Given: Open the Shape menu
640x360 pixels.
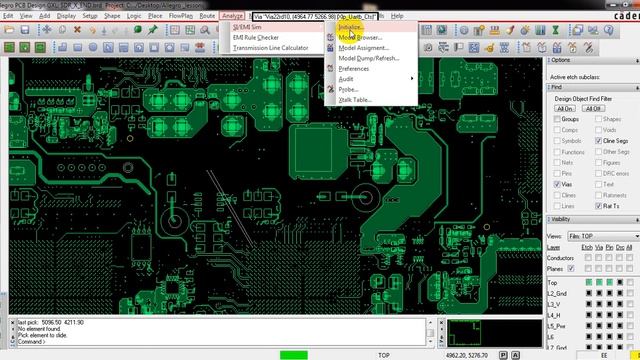Looking at the screenshot, I should (112, 16).
